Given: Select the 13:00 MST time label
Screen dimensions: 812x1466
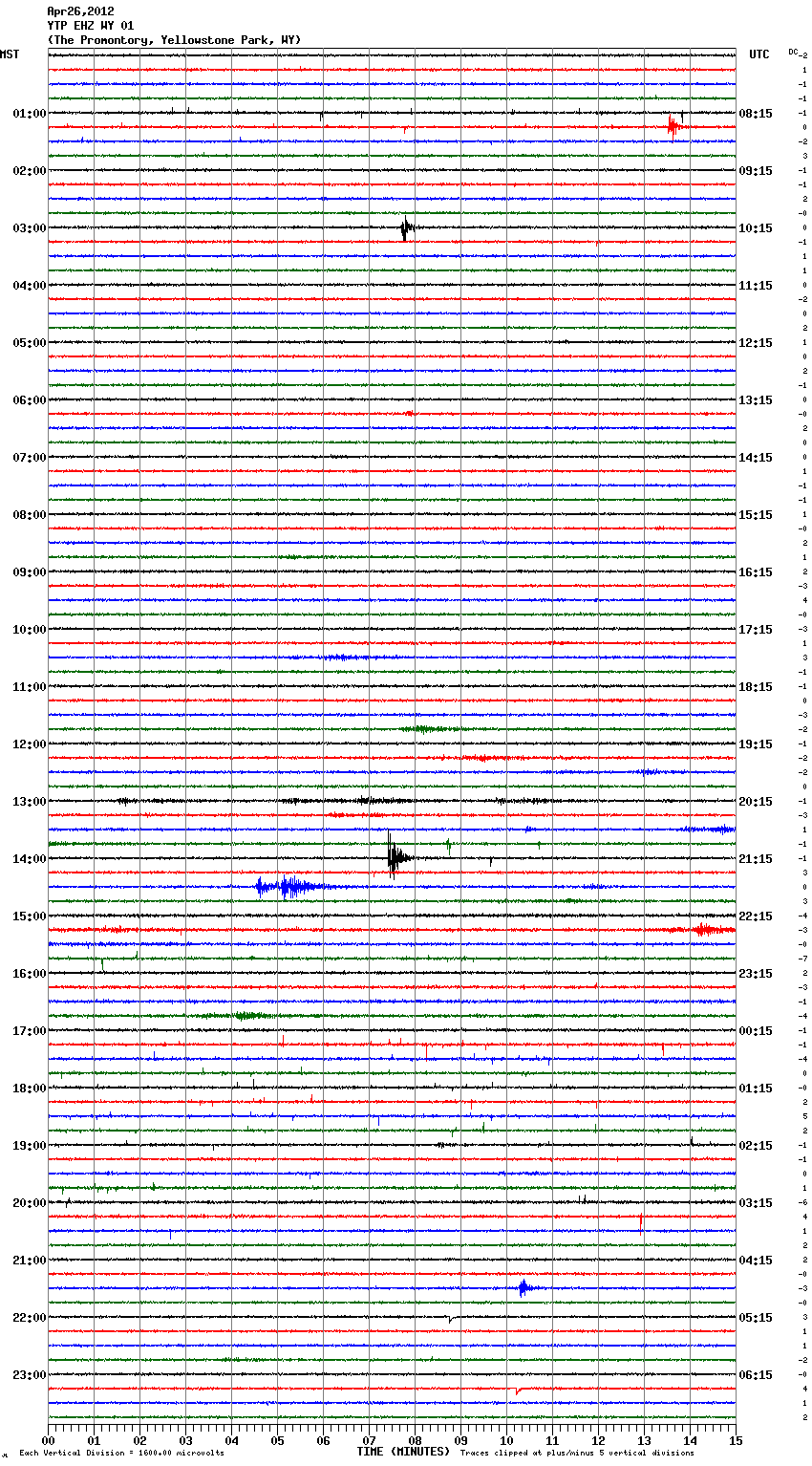Looking at the screenshot, I should (x=29, y=802).
